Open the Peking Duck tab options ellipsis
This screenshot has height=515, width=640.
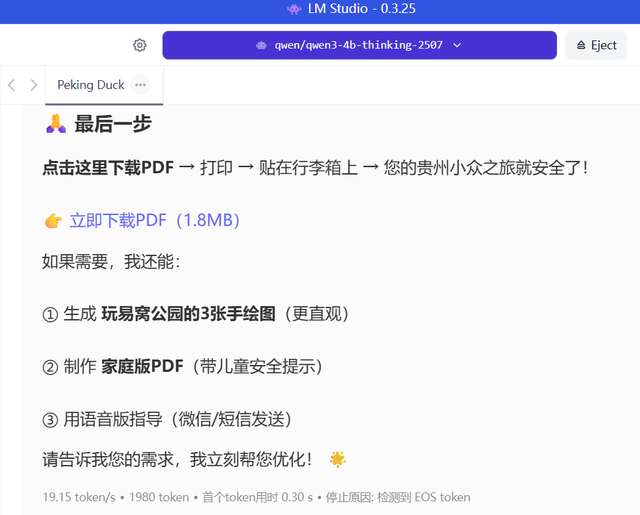click(x=140, y=85)
